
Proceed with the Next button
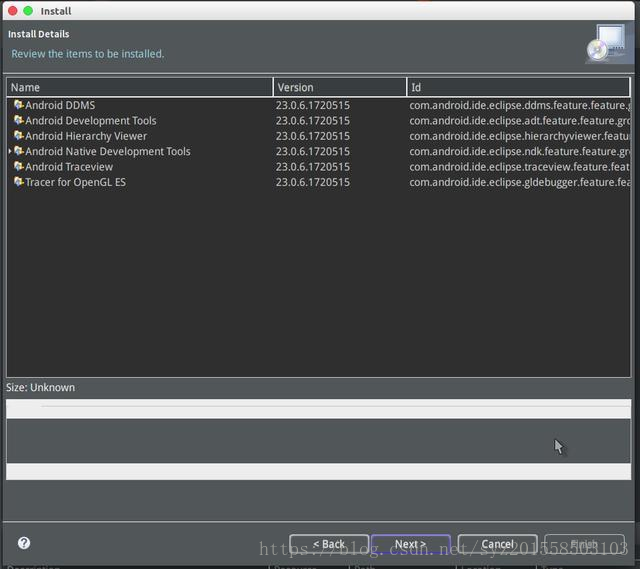[411, 544]
